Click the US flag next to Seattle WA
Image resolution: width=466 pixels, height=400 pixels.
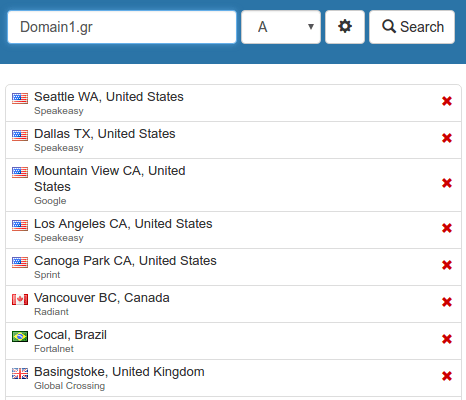[x=20, y=98]
